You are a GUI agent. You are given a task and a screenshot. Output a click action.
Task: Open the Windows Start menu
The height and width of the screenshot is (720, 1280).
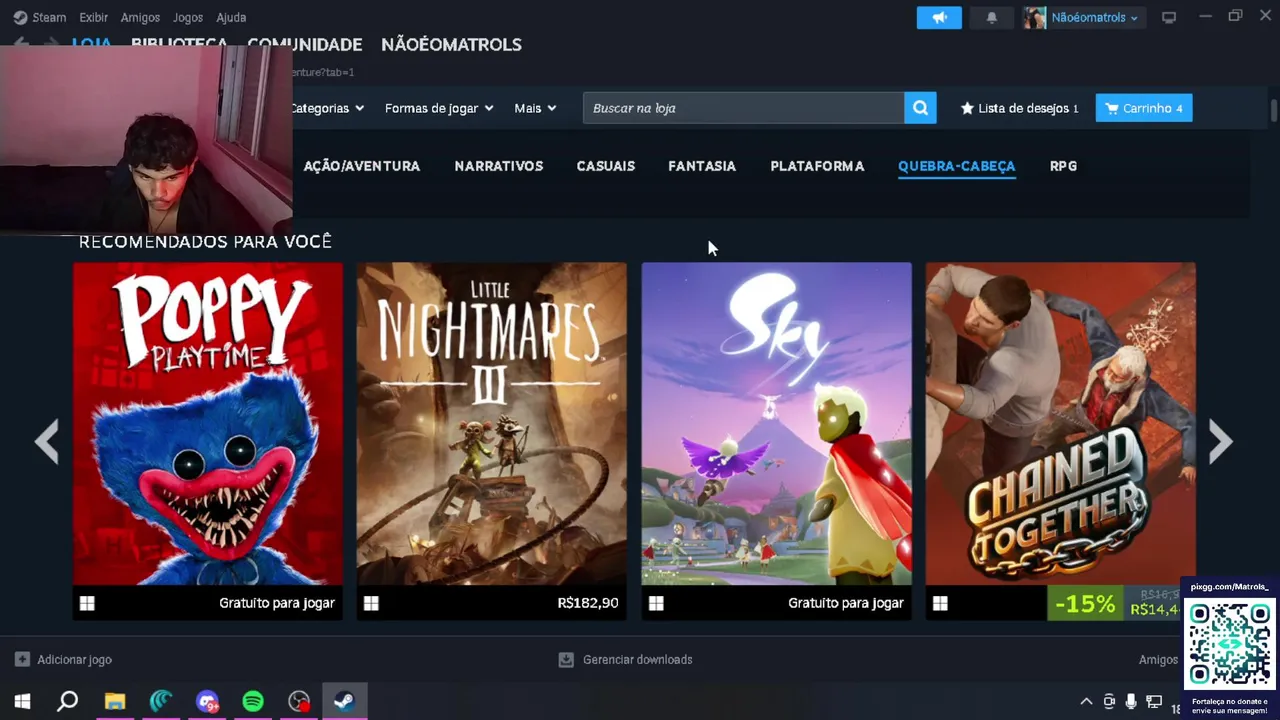click(x=22, y=702)
